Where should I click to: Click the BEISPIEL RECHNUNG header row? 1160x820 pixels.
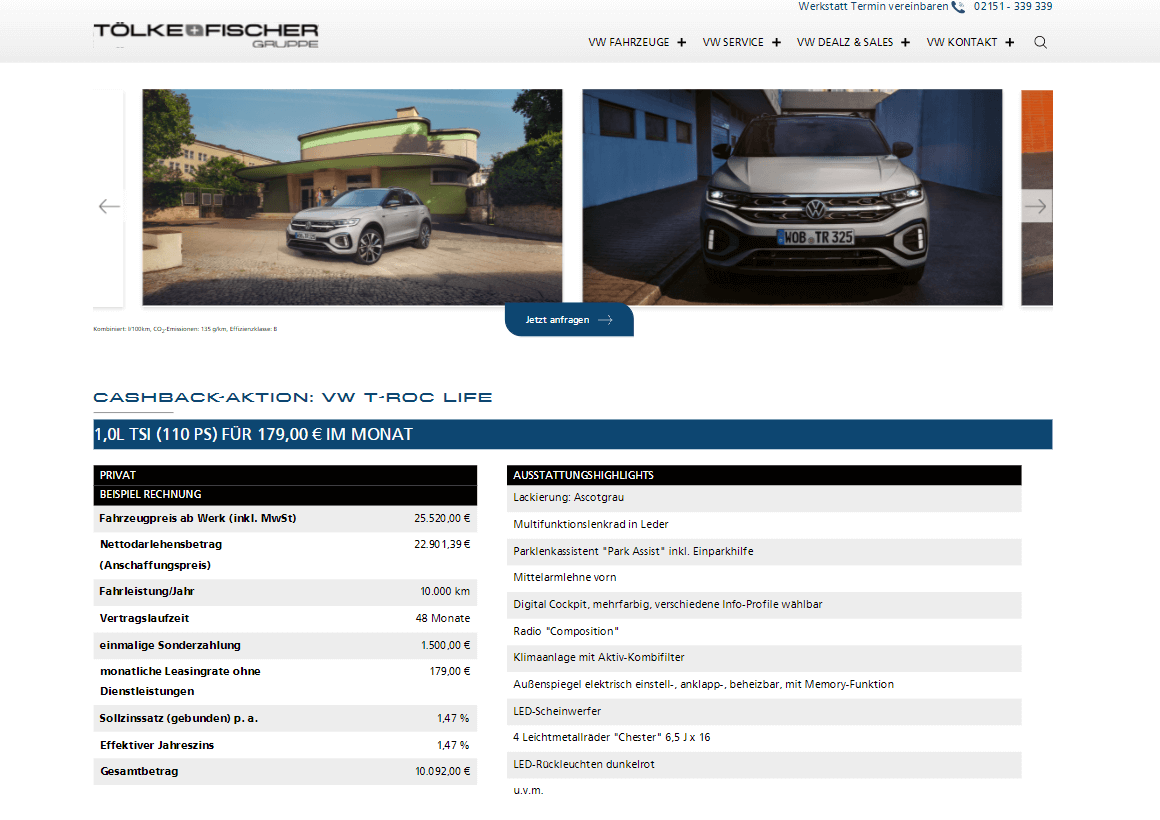coord(285,494)
